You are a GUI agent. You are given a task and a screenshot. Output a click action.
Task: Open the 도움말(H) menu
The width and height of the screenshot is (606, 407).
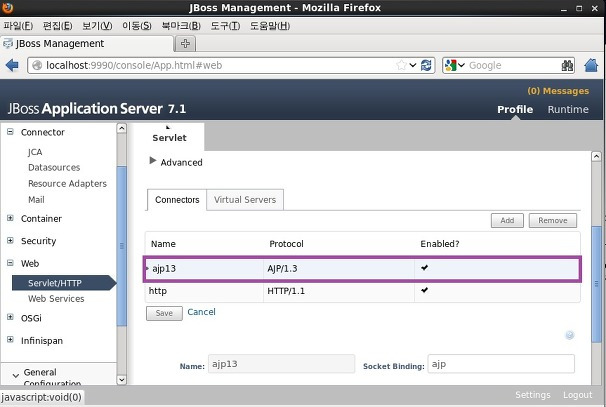point(270,26)
